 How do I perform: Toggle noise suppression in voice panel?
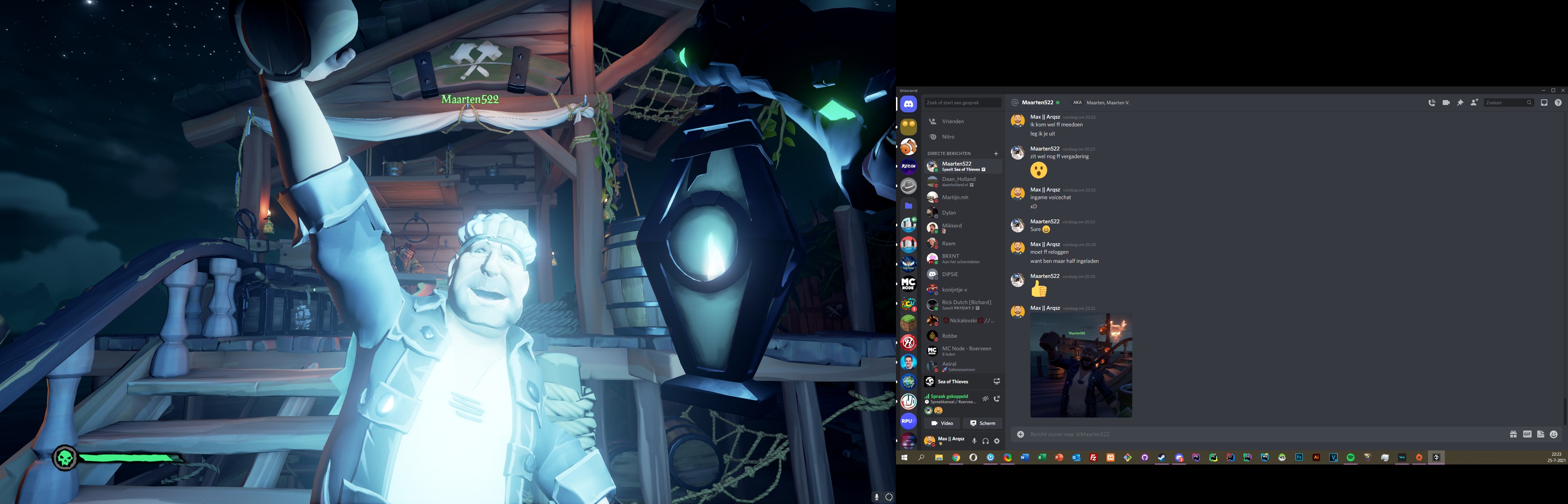pos(985,399)
